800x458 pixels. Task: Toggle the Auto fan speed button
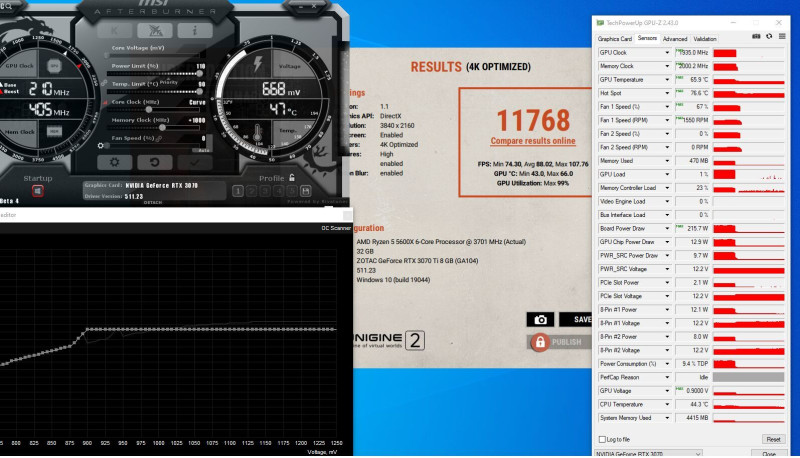(204, 150)
